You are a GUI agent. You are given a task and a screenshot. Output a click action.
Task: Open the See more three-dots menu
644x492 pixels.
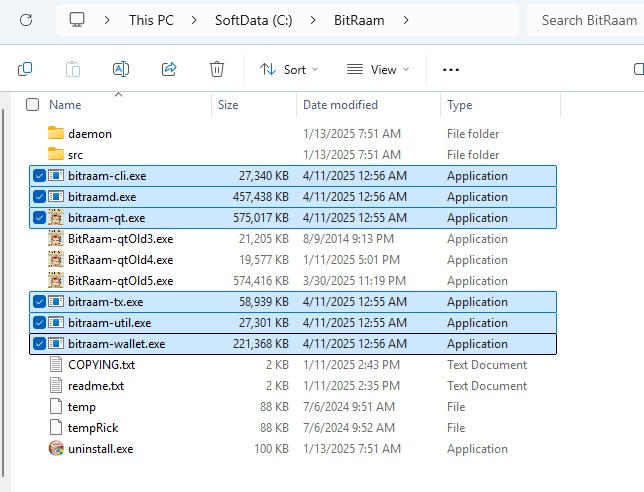(451, 70)
